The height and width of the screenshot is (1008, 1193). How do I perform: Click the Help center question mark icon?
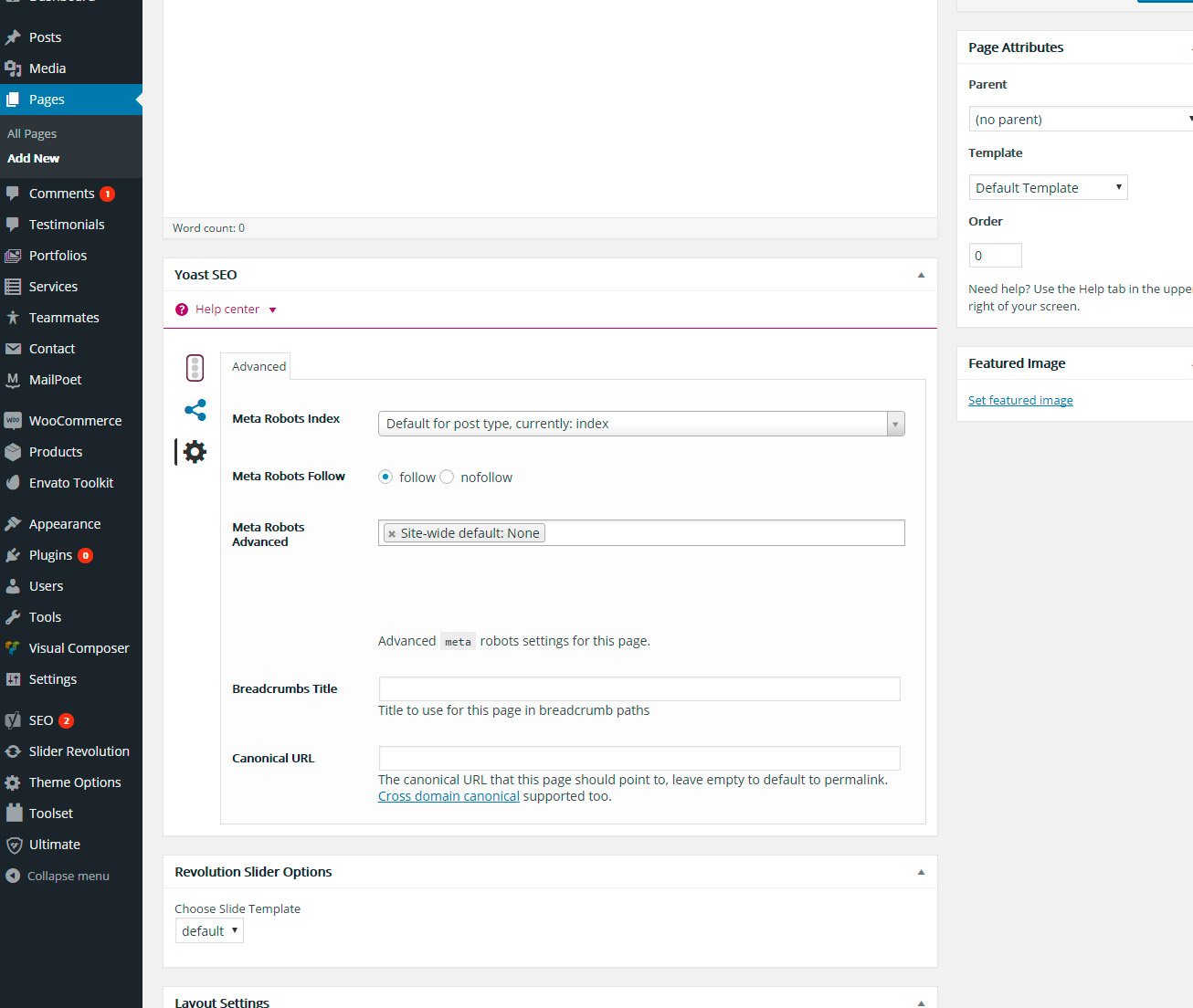click(x=182, y=310)
